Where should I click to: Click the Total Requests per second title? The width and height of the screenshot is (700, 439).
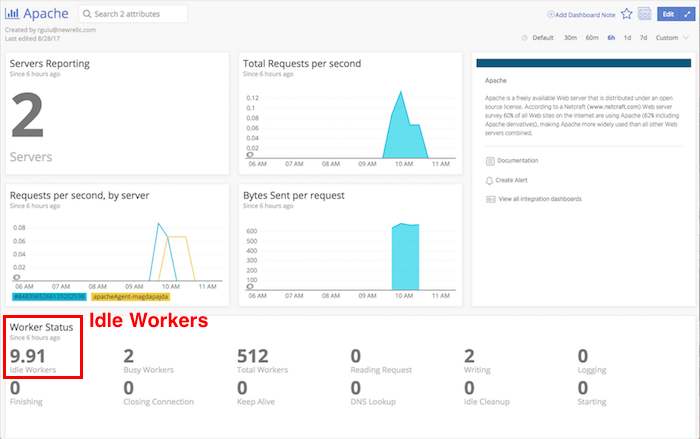302,63
